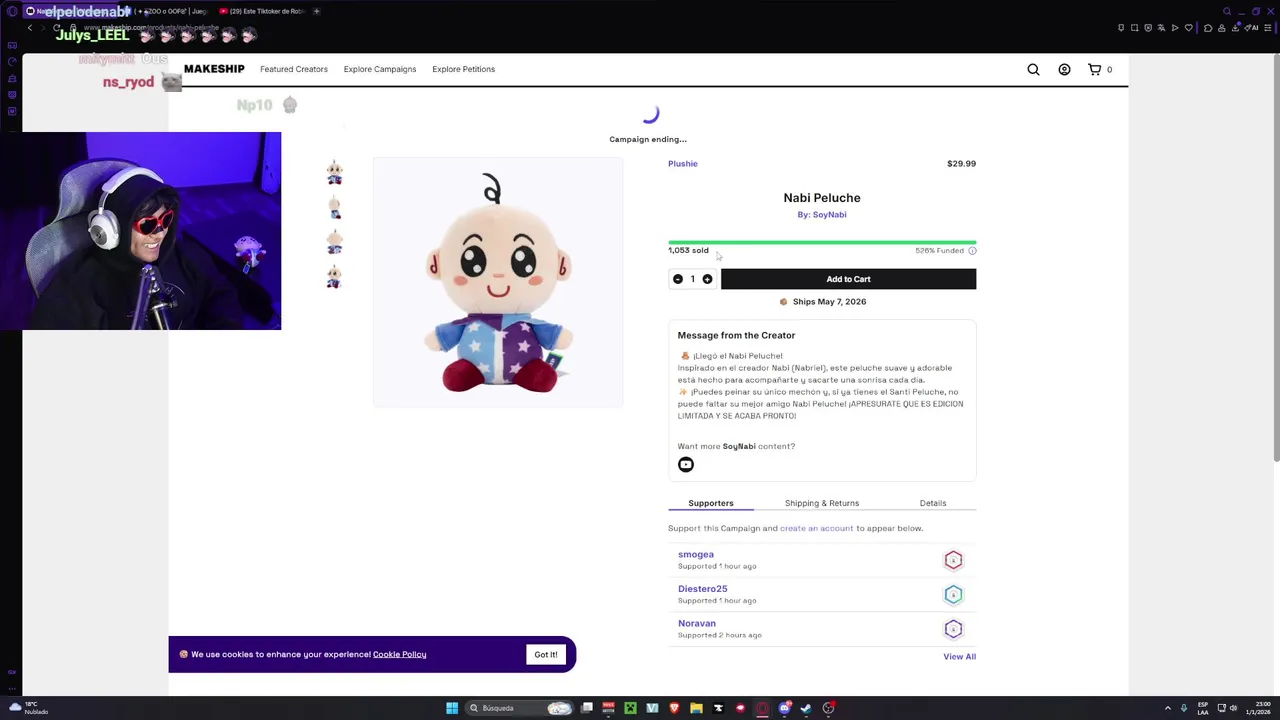Open Explore Petitions menu
This screenshot has width=1280, height=720.
(463, 69)
